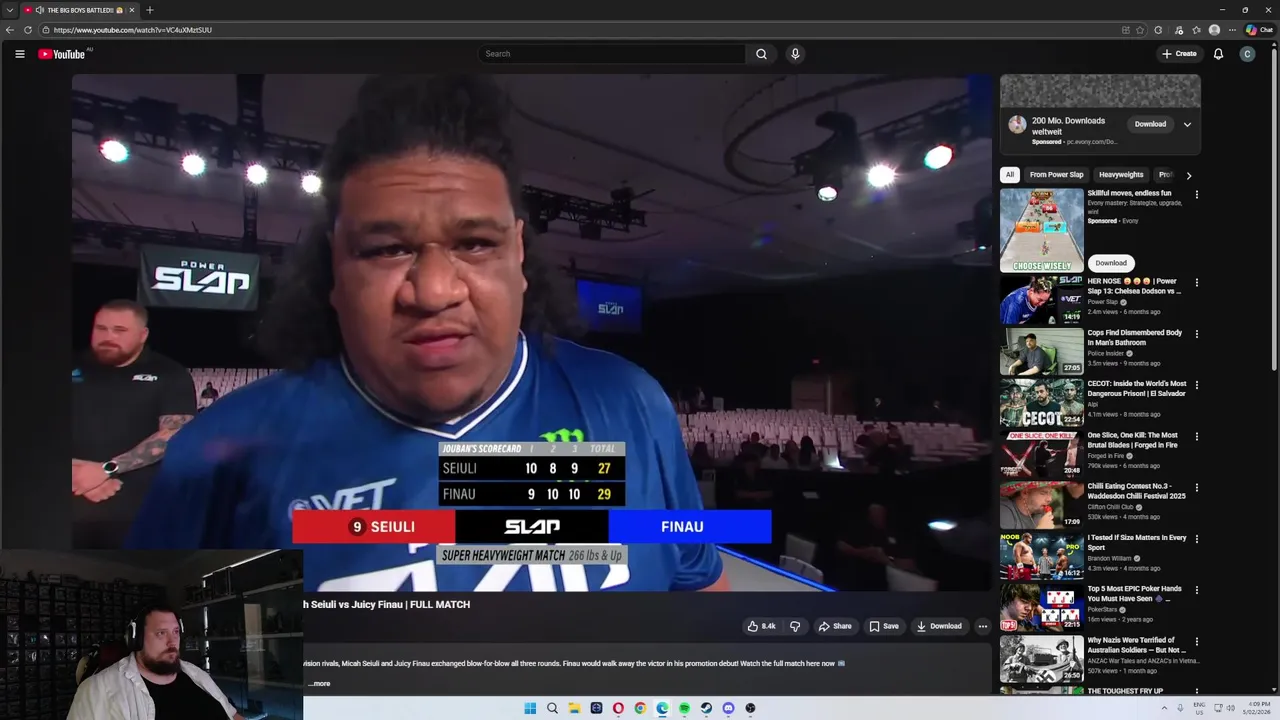
Task: Open options for Cops Find Dismembered video
Action: click(x=1196, y=334)
